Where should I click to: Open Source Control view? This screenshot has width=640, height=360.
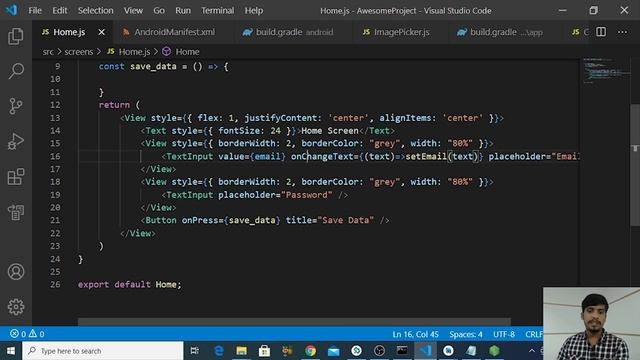coord(16,106)
